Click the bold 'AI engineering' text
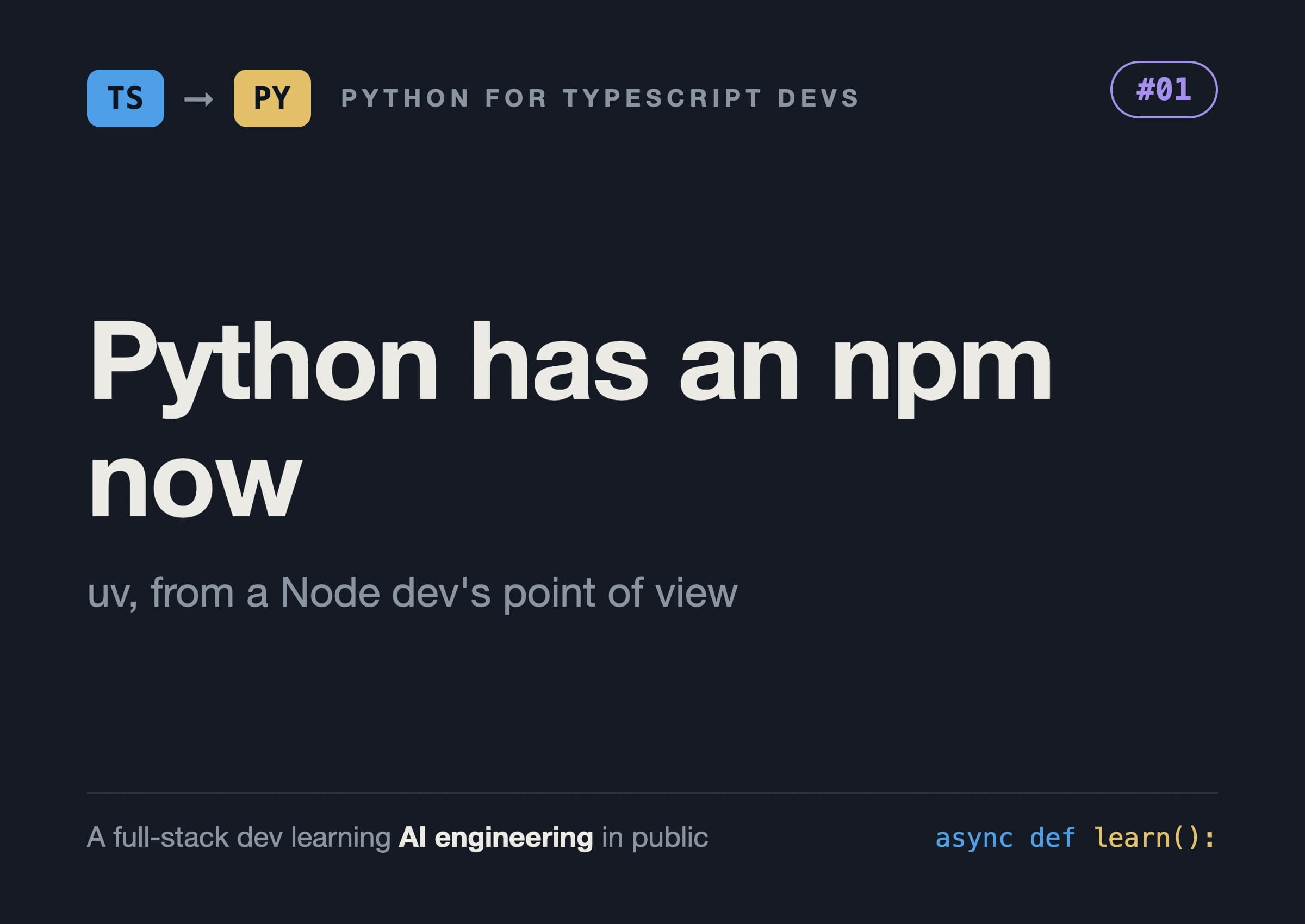The image size is (1305, 924). point(496,838)
